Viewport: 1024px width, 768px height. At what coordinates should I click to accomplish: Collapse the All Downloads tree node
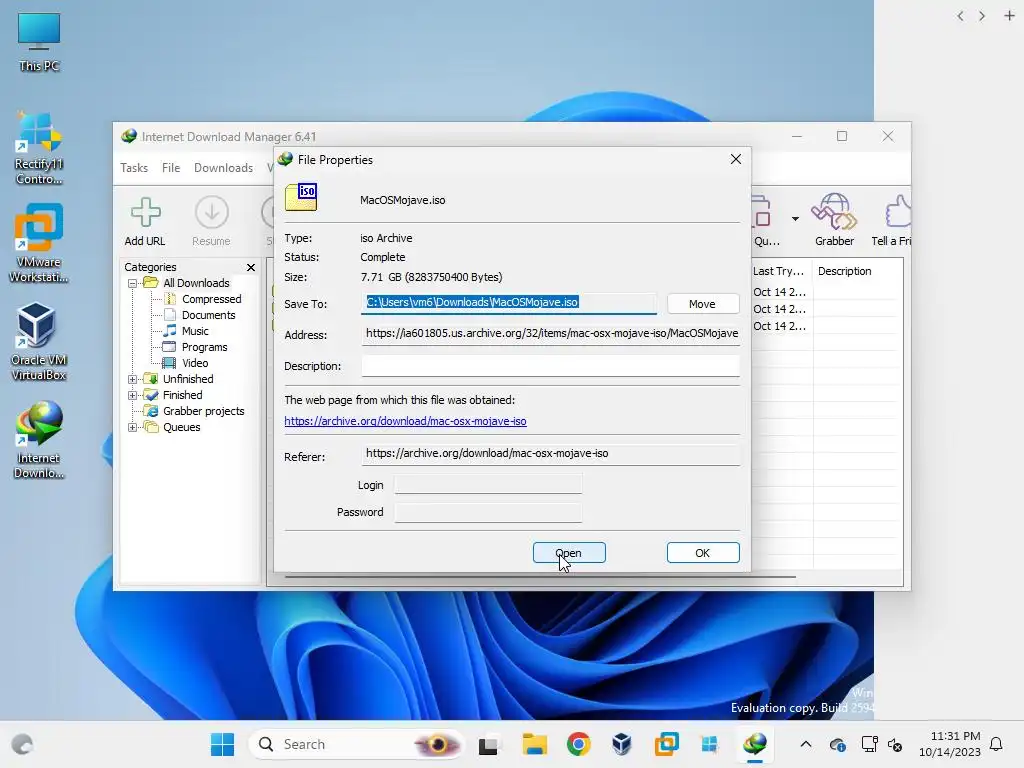click(133, 283)
